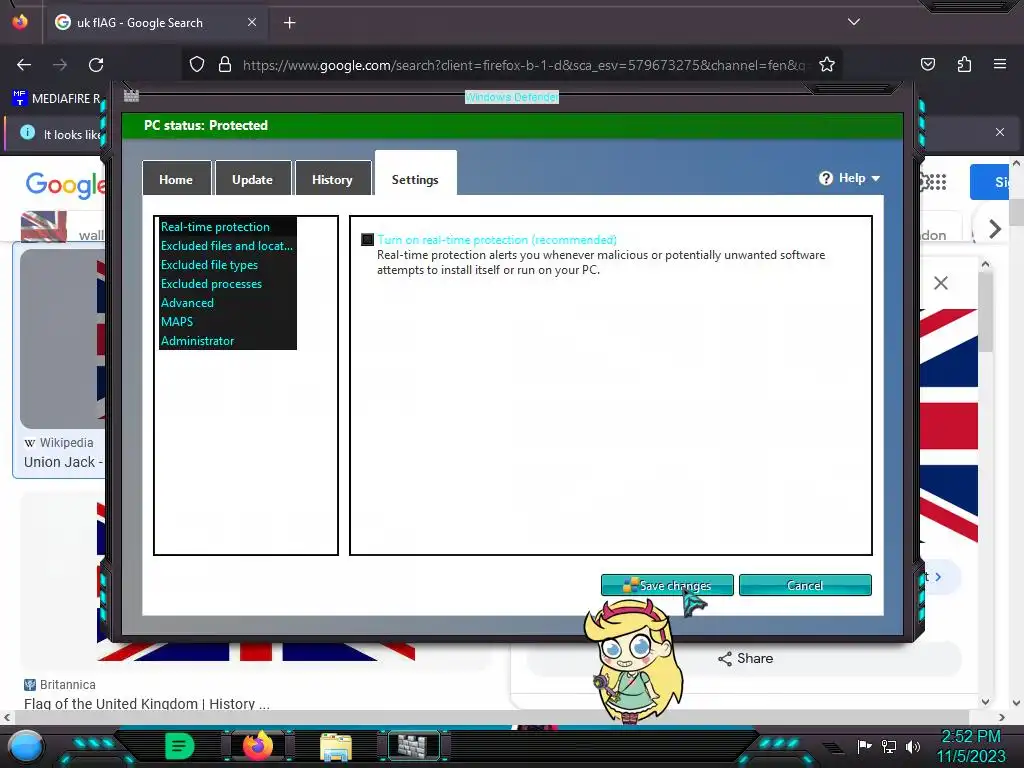Click the Firefox forward arrow
The image size is (1024, 768).
point(60,65)
